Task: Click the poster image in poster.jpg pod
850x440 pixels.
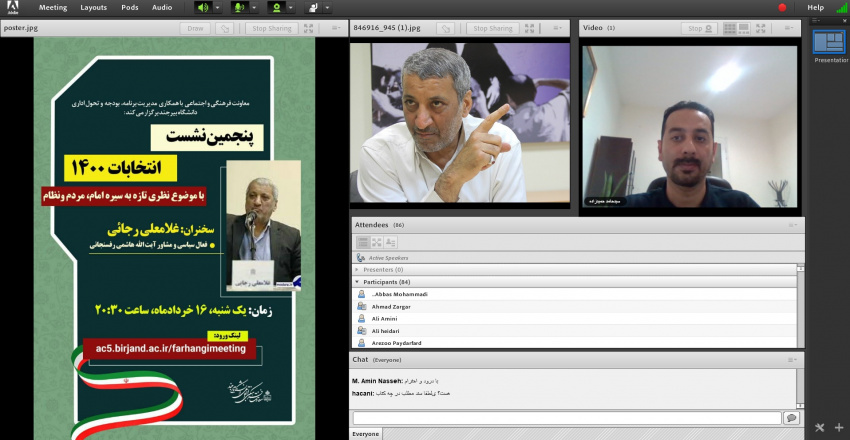Action: point(174,238)
